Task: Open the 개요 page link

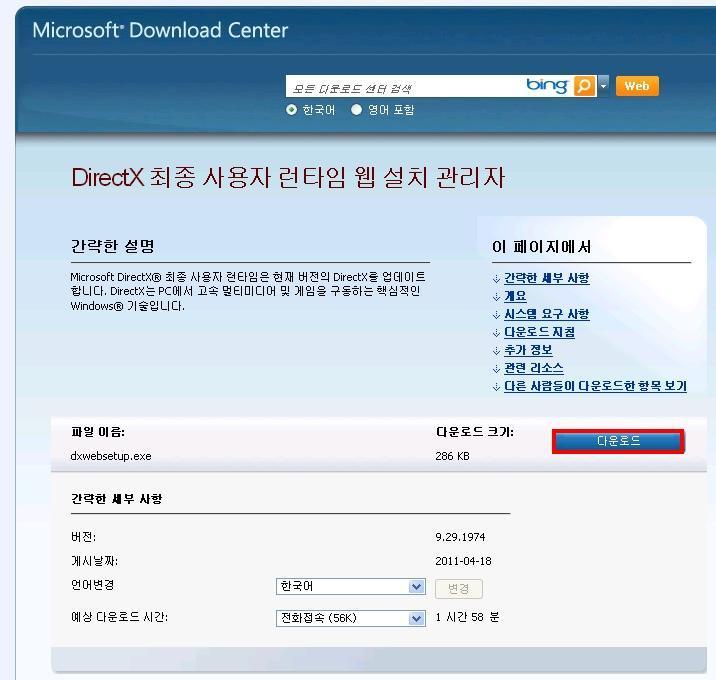Action: tap(515, 296)
